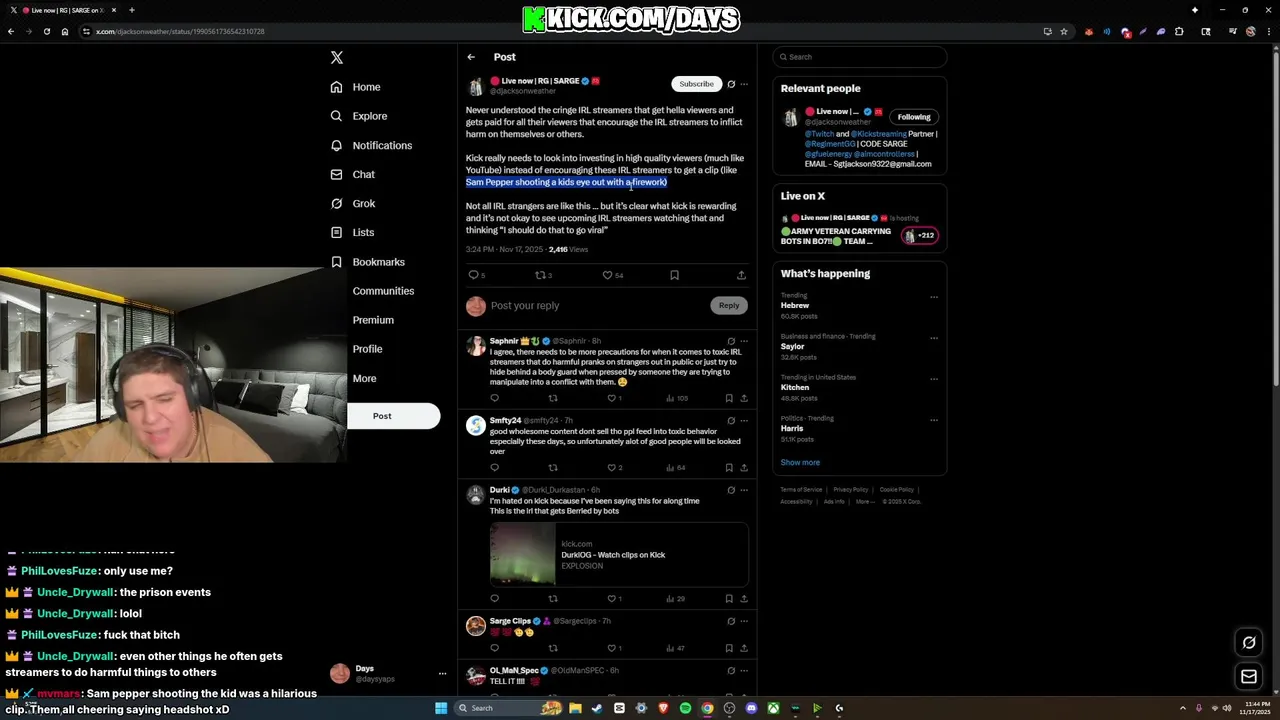Open a new browser tab
The width and height of the screenshot is (1280, 720).
click(x=132, y=10)
